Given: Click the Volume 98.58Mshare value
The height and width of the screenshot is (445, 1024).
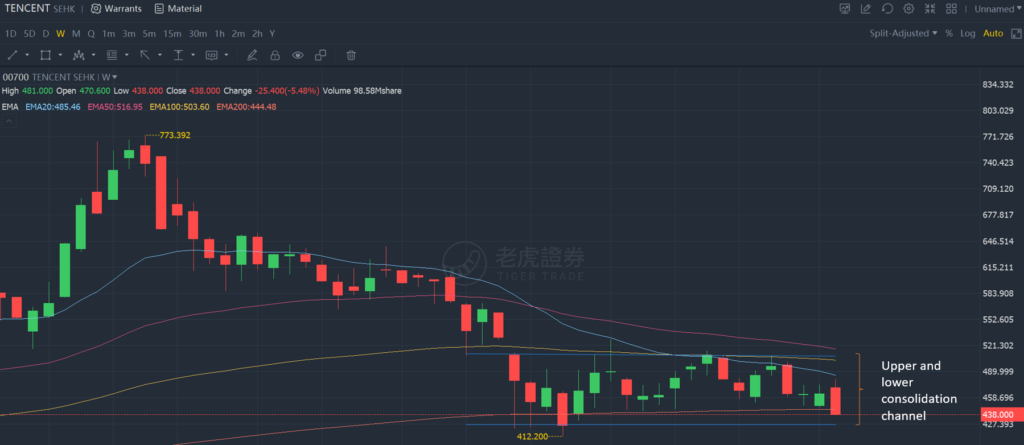Looking at the screenshot, I should click(x=362, y=91).
